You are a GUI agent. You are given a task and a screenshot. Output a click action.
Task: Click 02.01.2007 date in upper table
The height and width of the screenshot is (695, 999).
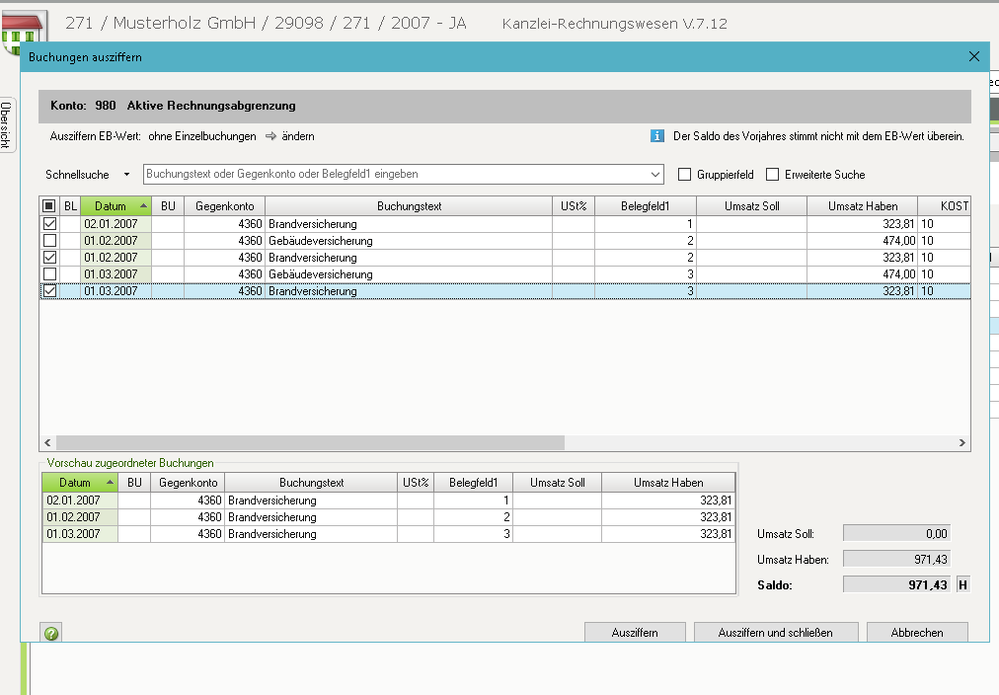coord(111,224)
